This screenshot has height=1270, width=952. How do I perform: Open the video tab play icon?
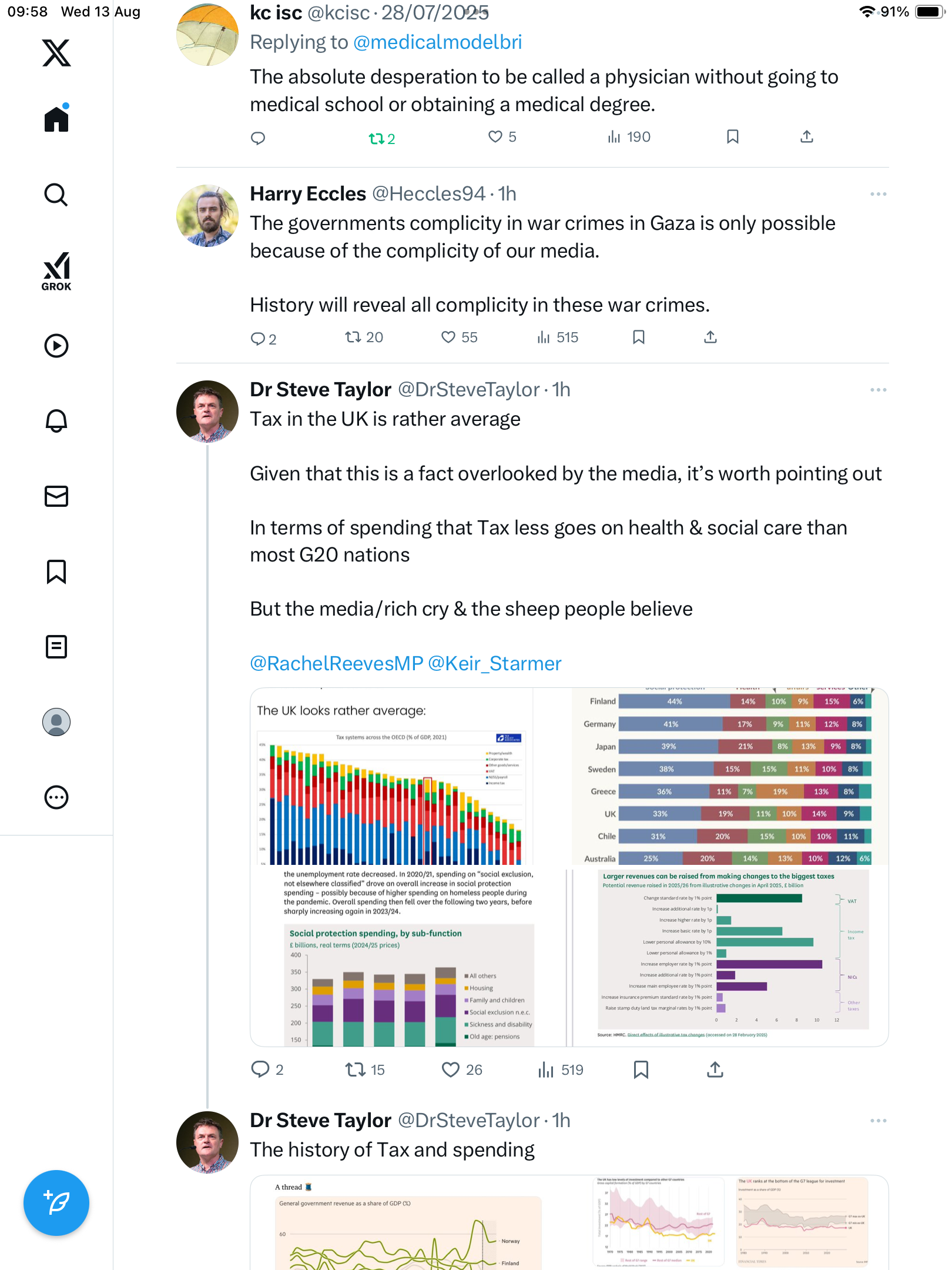(x=56, y=346)
